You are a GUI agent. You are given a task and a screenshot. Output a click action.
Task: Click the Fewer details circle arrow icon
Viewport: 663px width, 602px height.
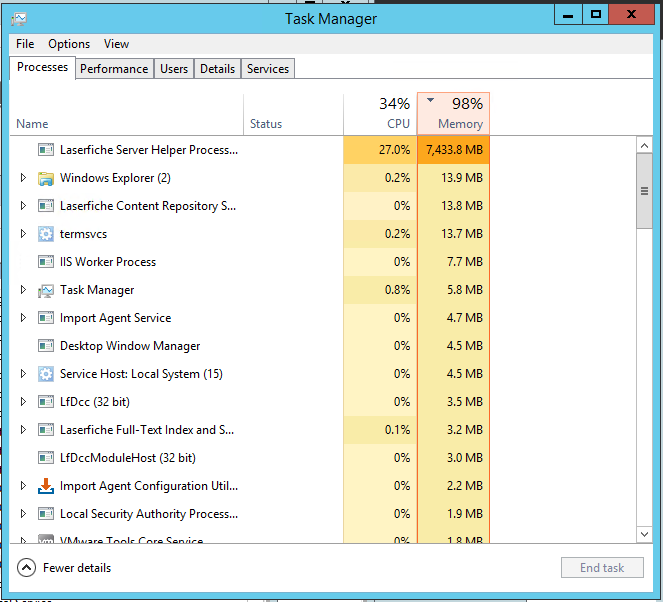pos(26,568)
